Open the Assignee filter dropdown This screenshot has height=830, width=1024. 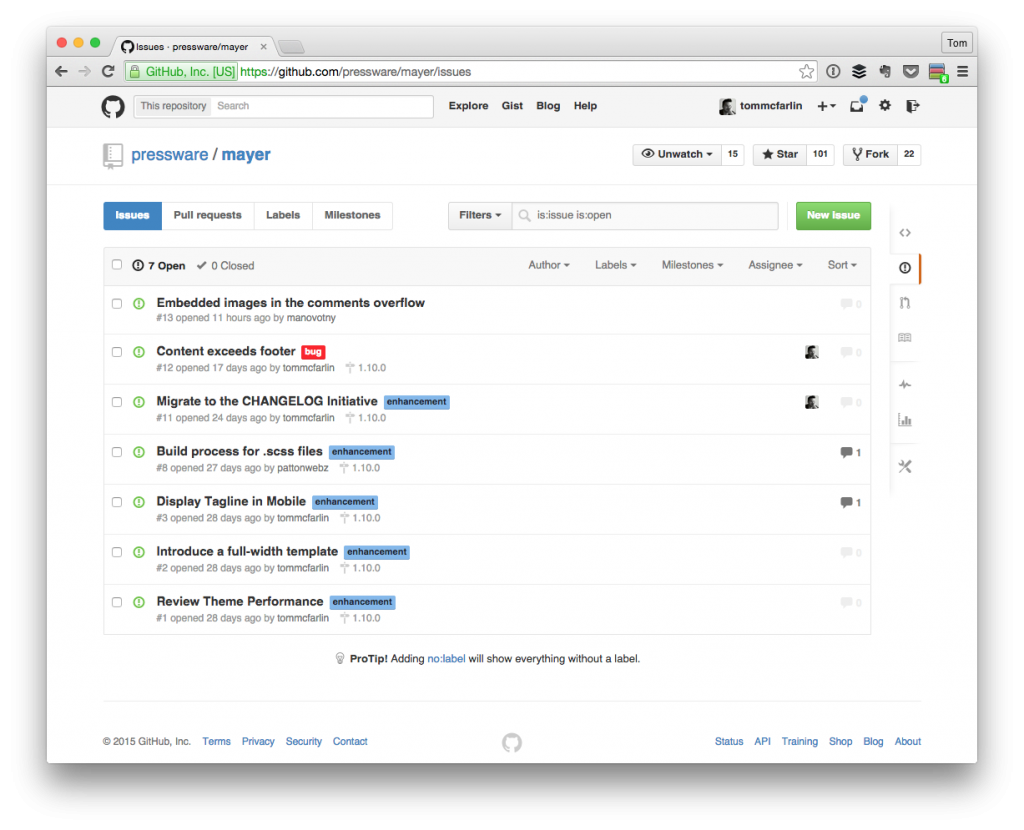pos(775,265)
